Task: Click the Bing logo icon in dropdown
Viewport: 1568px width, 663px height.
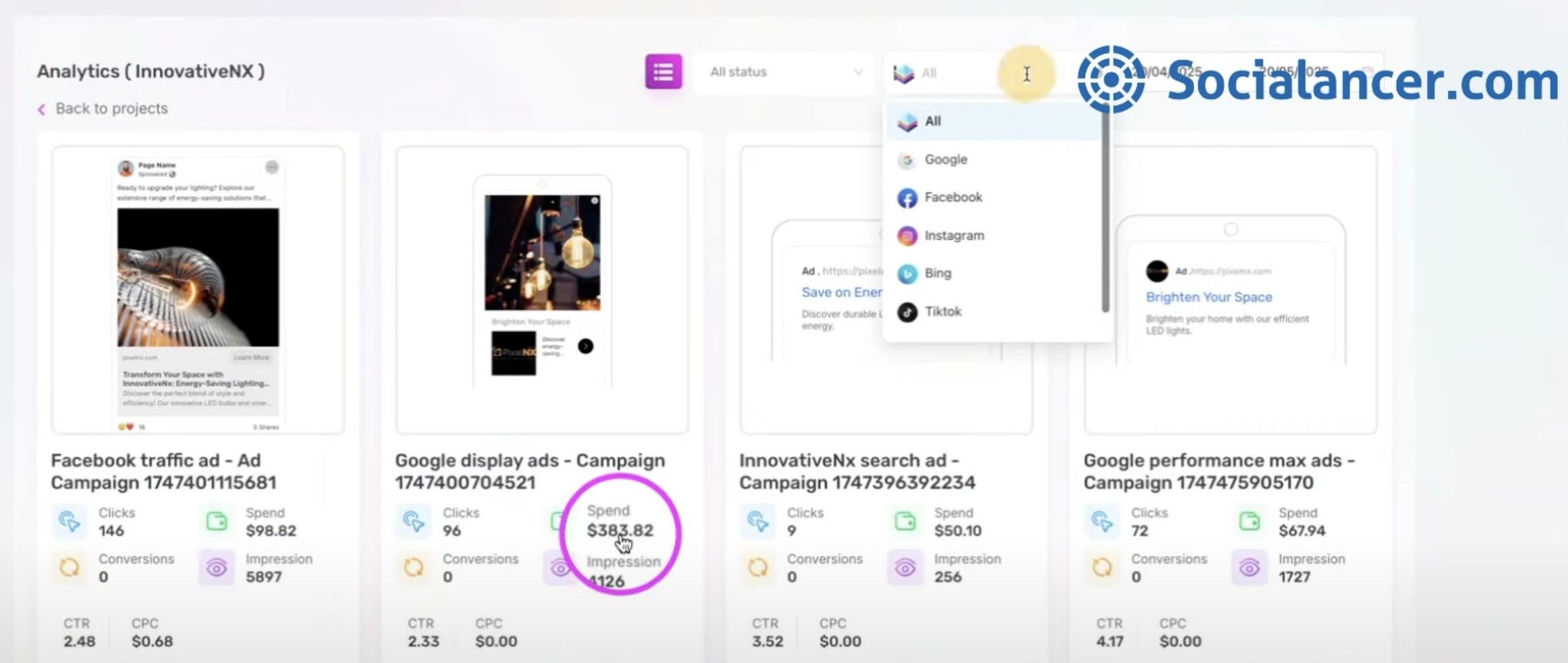Action: (907, 273)
